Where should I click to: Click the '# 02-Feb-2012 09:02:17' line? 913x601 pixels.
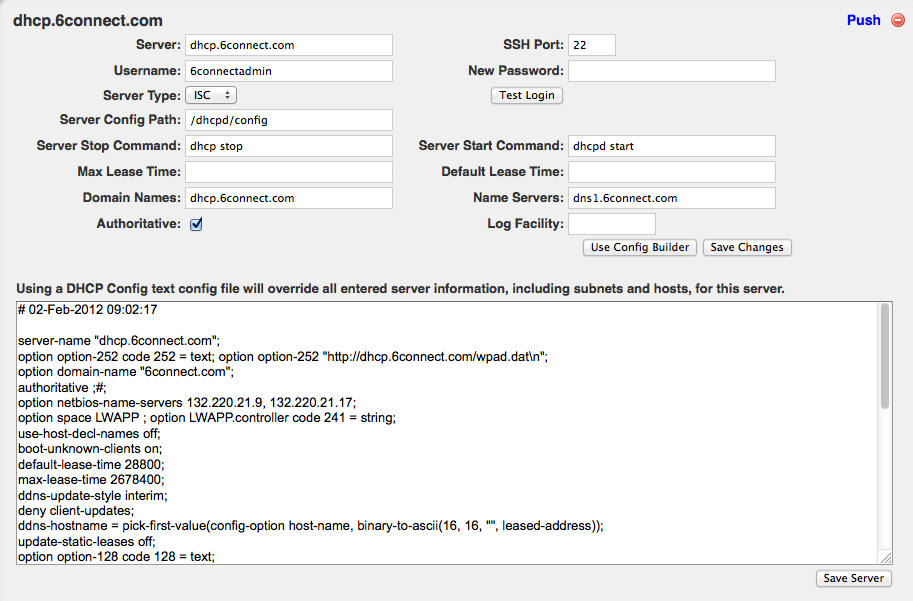click(x=87, y=310)
